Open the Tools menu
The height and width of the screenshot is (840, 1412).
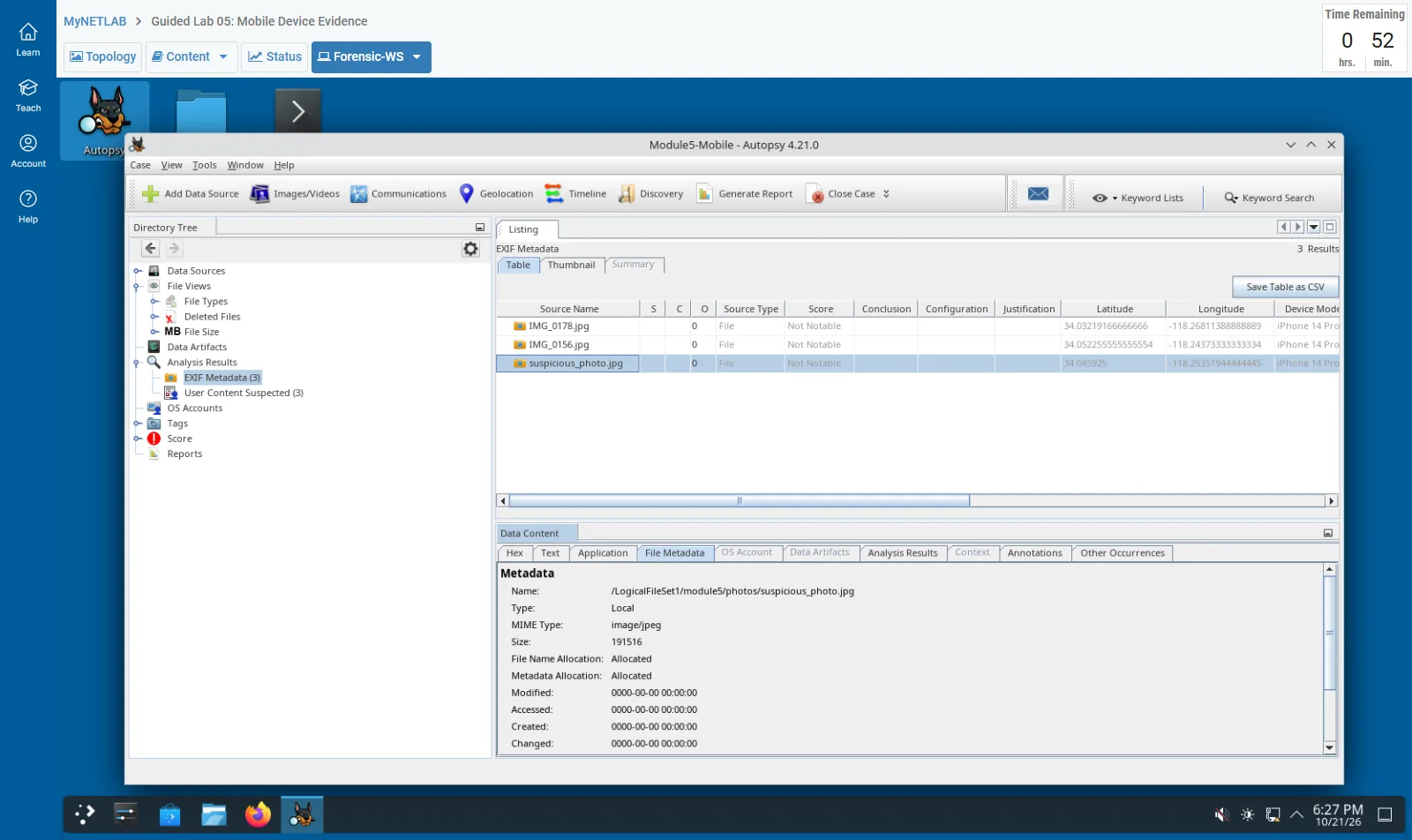tap(205, 165)
